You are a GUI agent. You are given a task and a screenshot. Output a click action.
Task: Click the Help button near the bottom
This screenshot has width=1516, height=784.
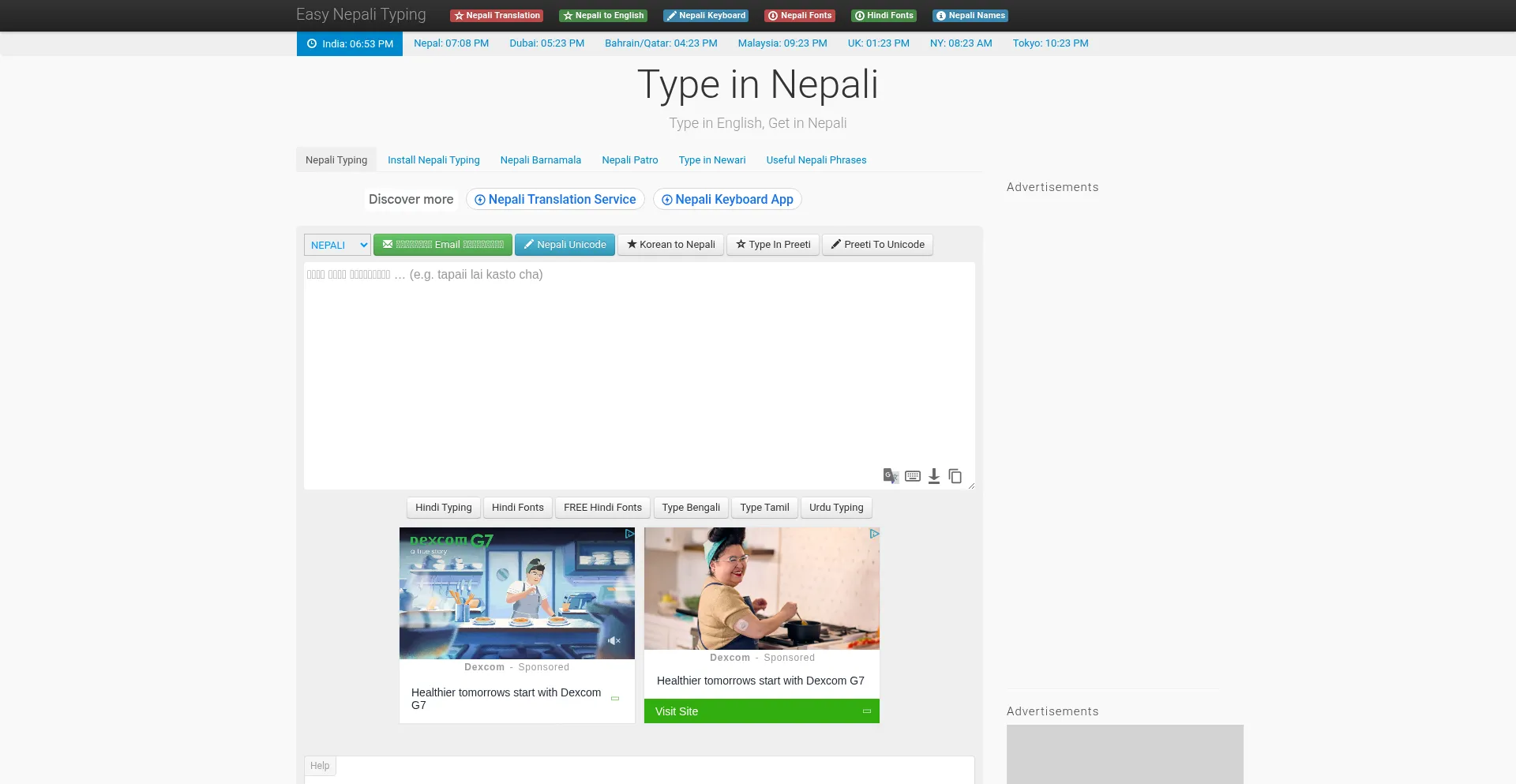319,765
